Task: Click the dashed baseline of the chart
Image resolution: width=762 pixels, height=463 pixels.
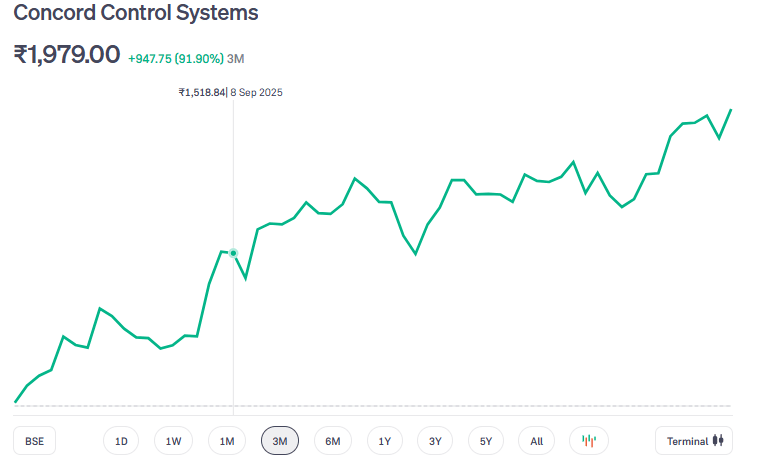Action: click(x=400, y=405)
